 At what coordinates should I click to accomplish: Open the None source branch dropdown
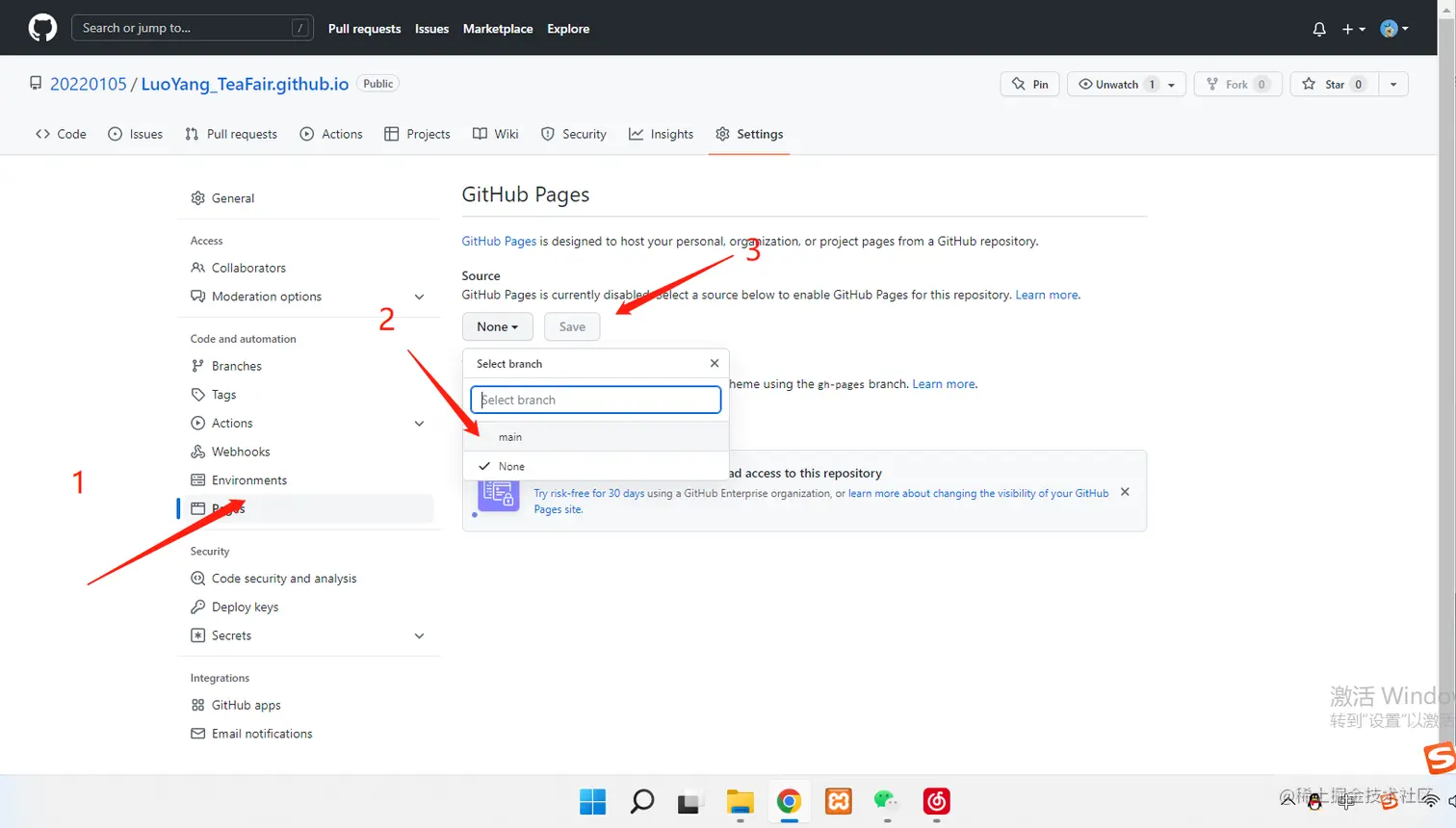pos(497,326)
